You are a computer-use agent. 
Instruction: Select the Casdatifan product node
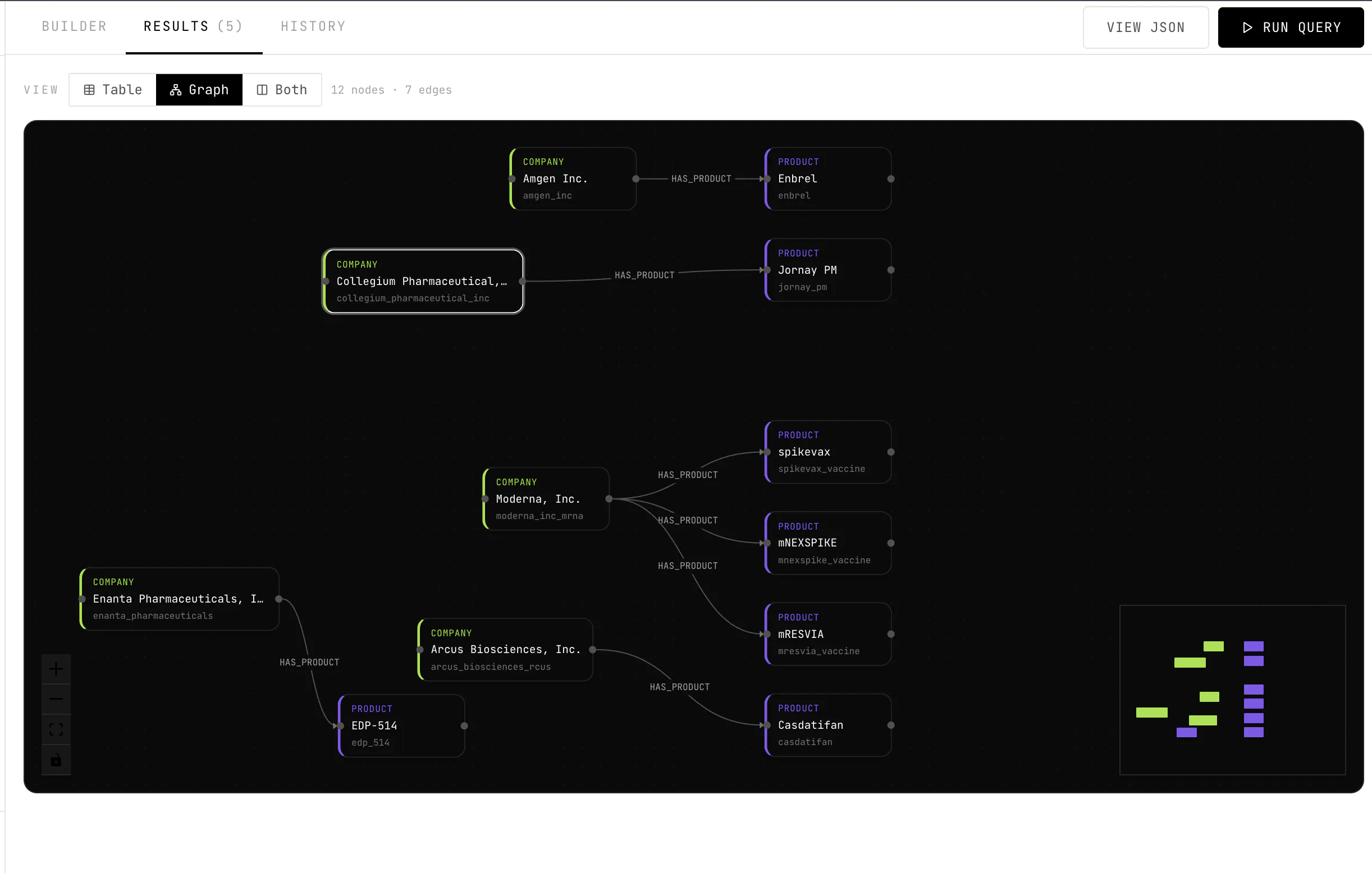[828, 725]
